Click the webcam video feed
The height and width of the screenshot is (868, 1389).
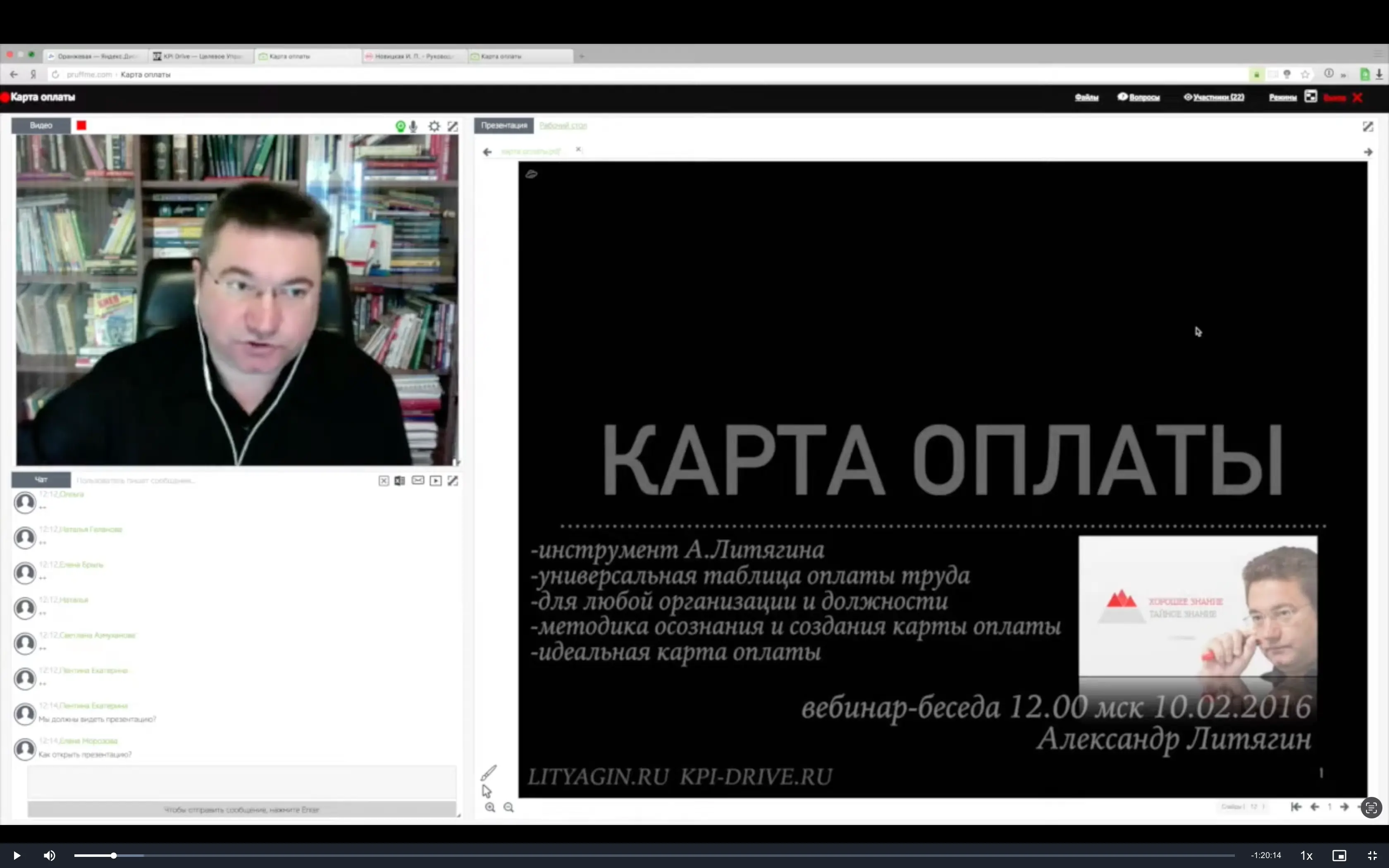click(x=237, y=300)
